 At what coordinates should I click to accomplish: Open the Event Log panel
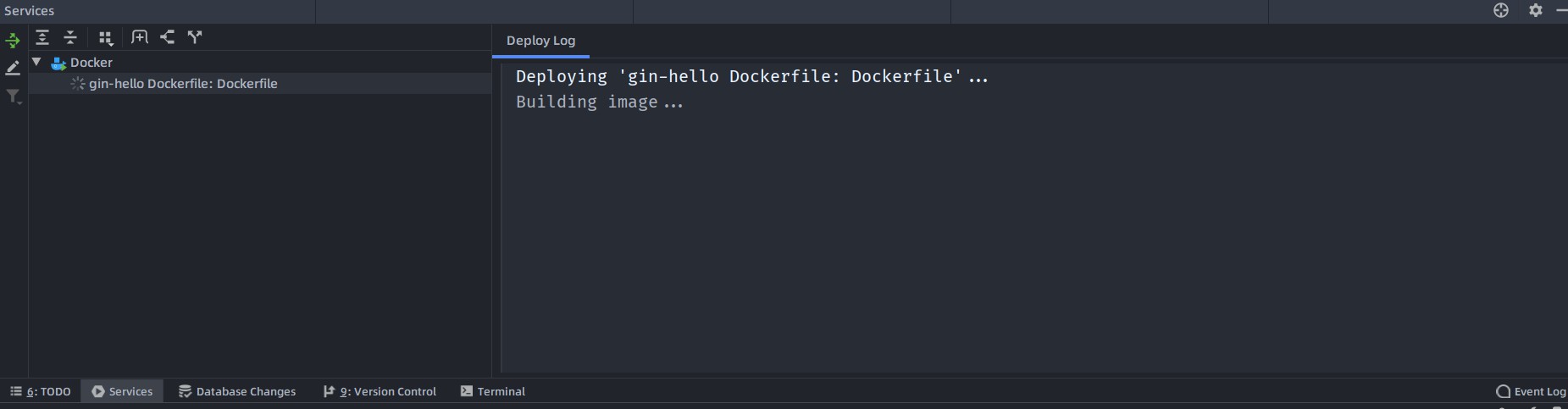[x=1531, y=391]
